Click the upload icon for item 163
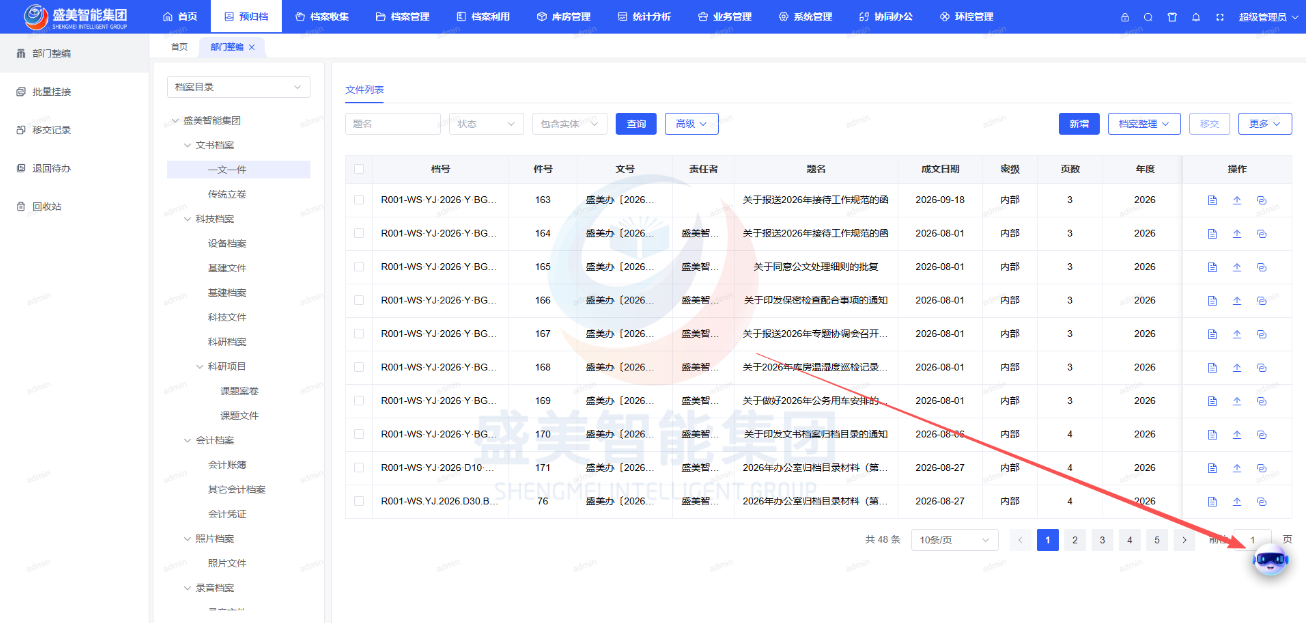The image size is (1306, 623). 1236,200
